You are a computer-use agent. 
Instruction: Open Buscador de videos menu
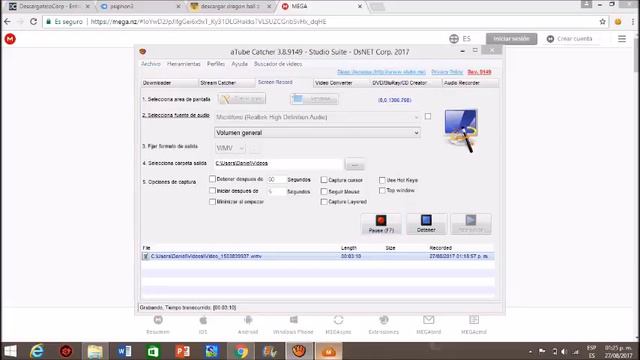pyautogui.click(x=278, y=64)
